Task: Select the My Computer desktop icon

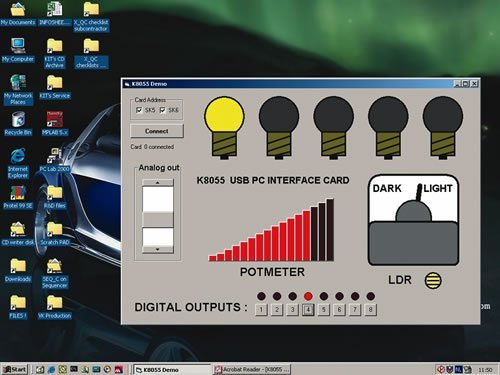Action: [x=18, y=50]
